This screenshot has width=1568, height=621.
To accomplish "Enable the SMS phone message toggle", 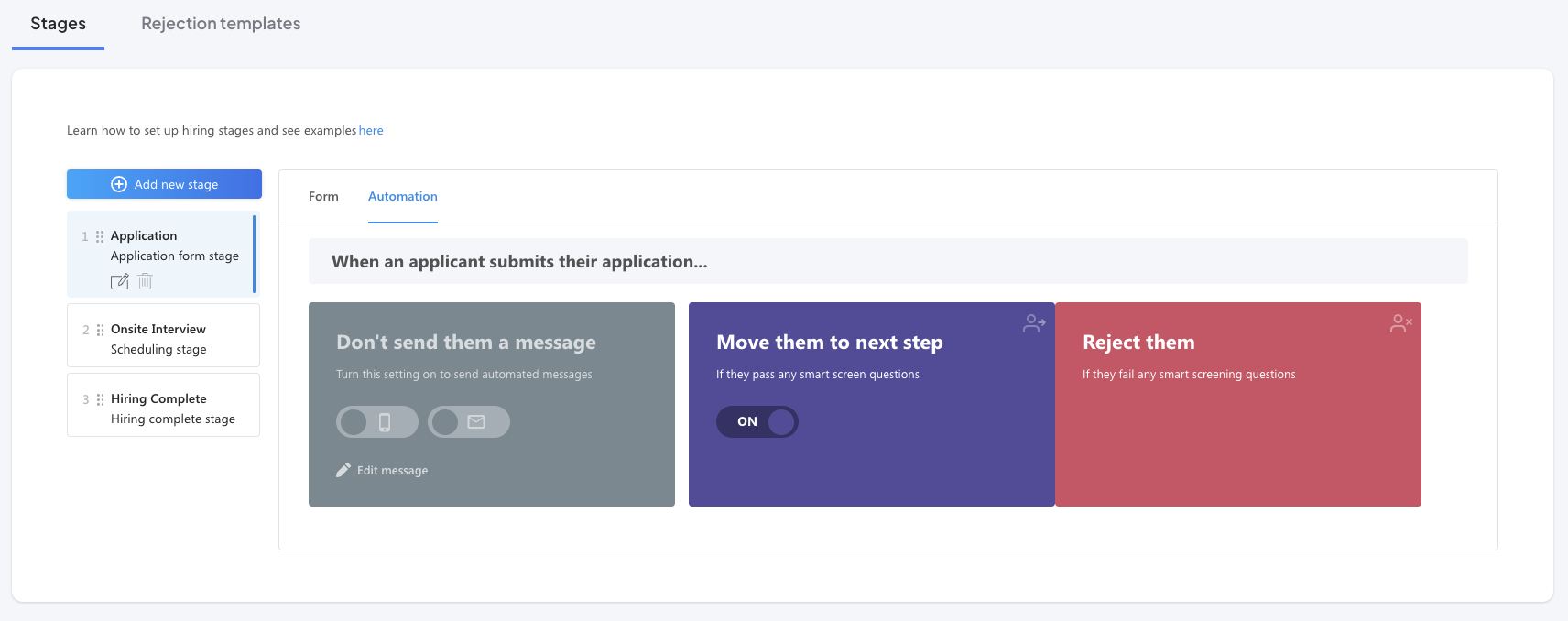I will (376, 421).
